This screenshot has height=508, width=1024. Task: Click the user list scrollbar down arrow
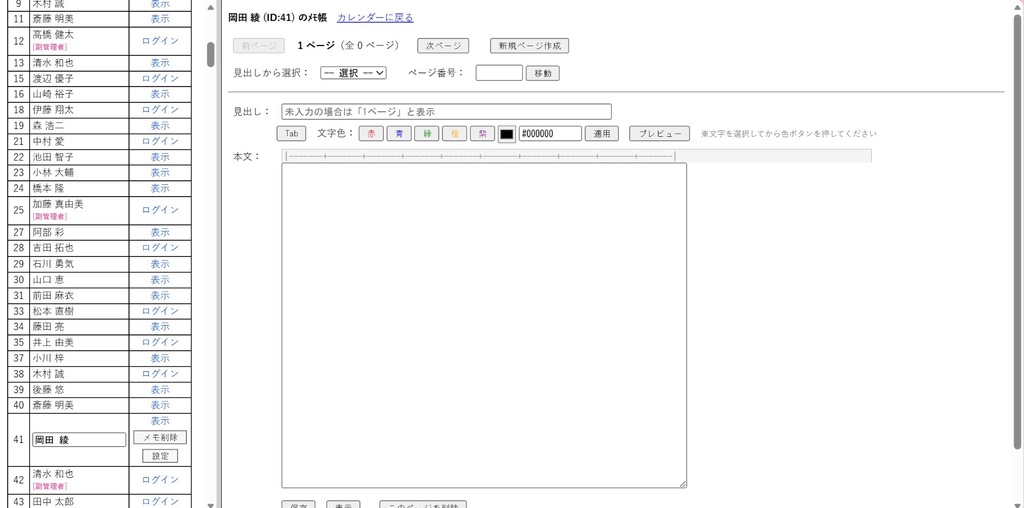(x=210, y=505)
